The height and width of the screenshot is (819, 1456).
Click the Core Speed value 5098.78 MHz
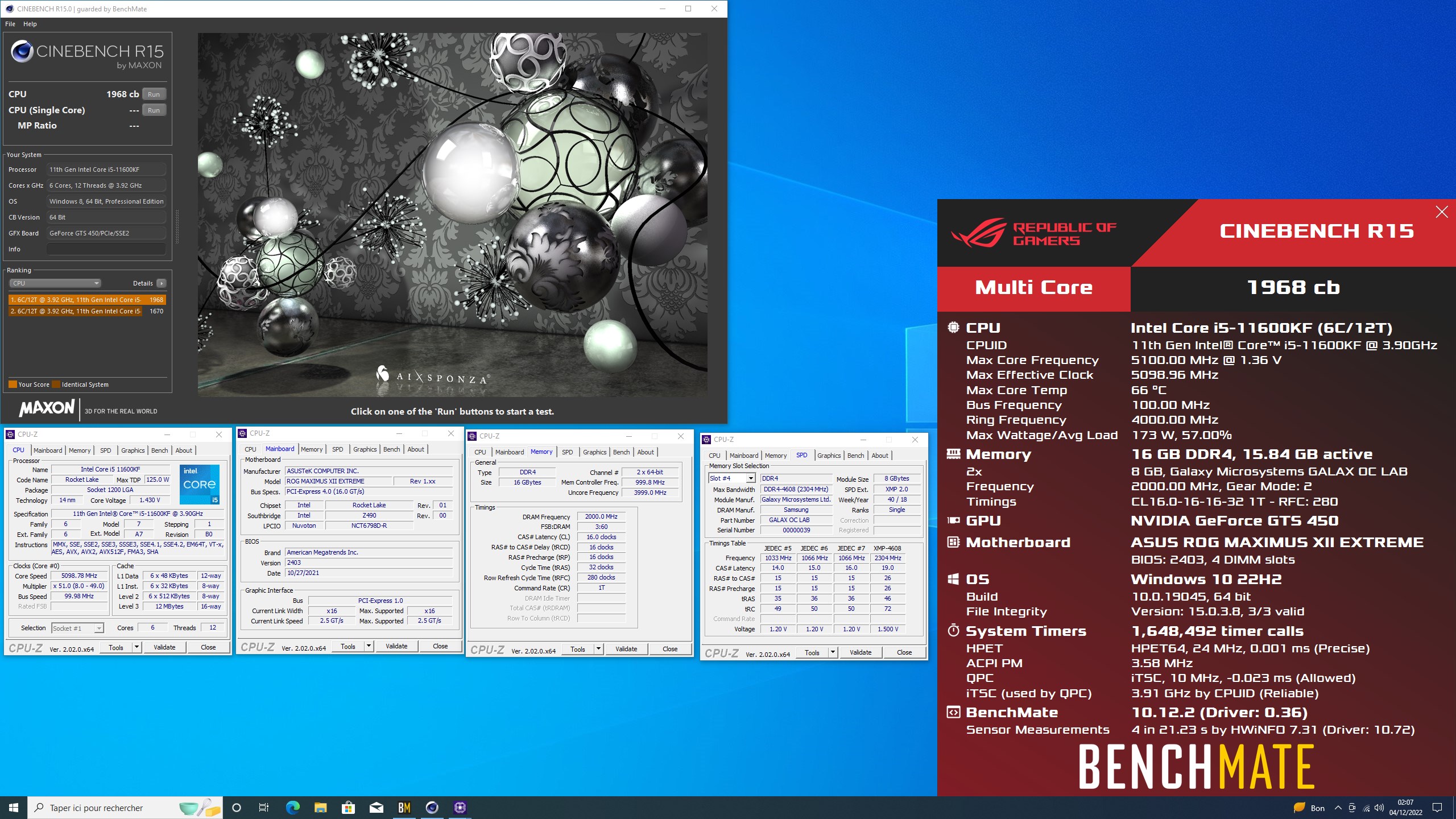(x=79, y=576)
